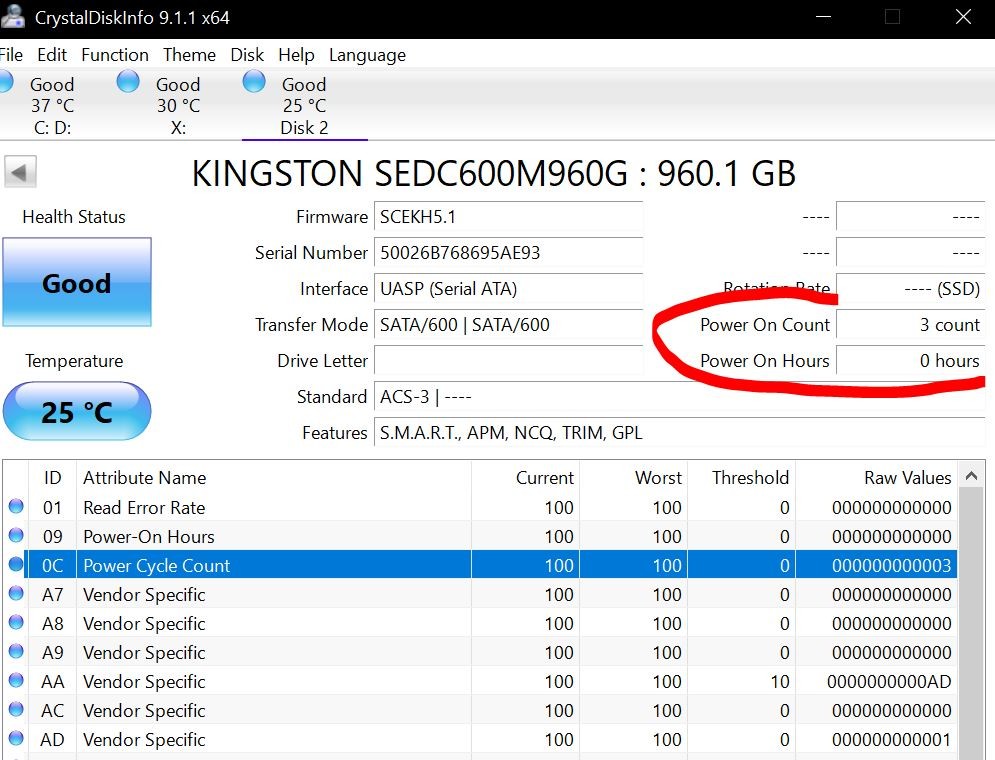Click the Attribute Name column header
Viewport: 995px width, 760px height.
pos(273,477)
